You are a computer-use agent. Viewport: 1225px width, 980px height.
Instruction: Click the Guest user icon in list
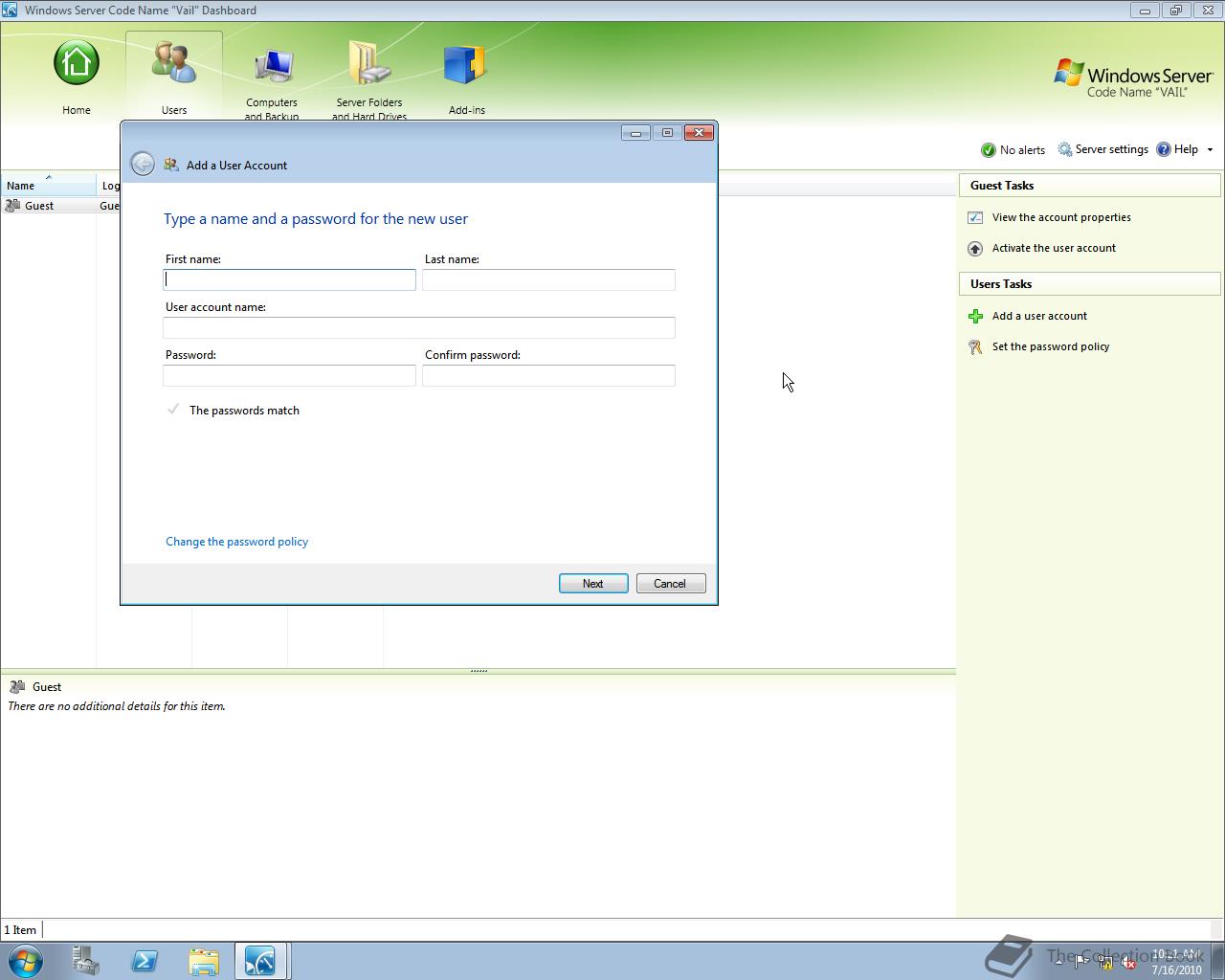(x=13, y=206)
